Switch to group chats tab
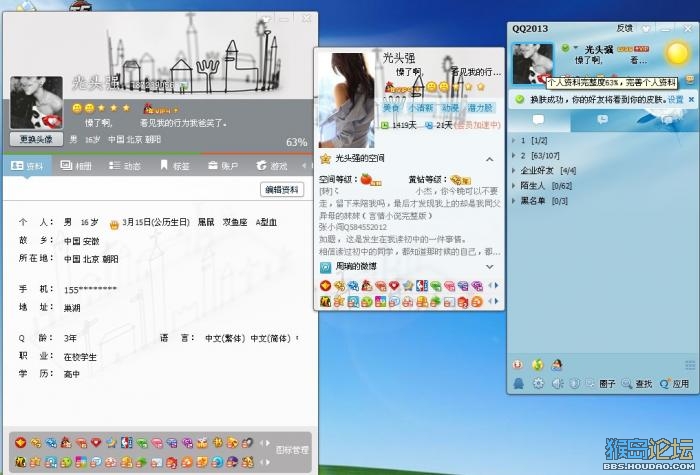 coord(667,120)
